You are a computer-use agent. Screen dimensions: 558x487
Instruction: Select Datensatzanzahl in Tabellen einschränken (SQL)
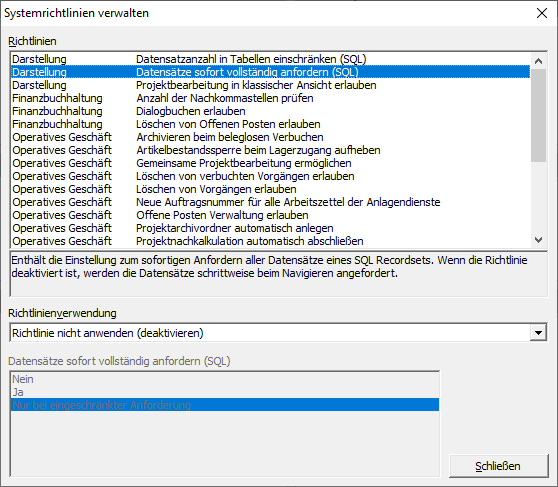270,59
